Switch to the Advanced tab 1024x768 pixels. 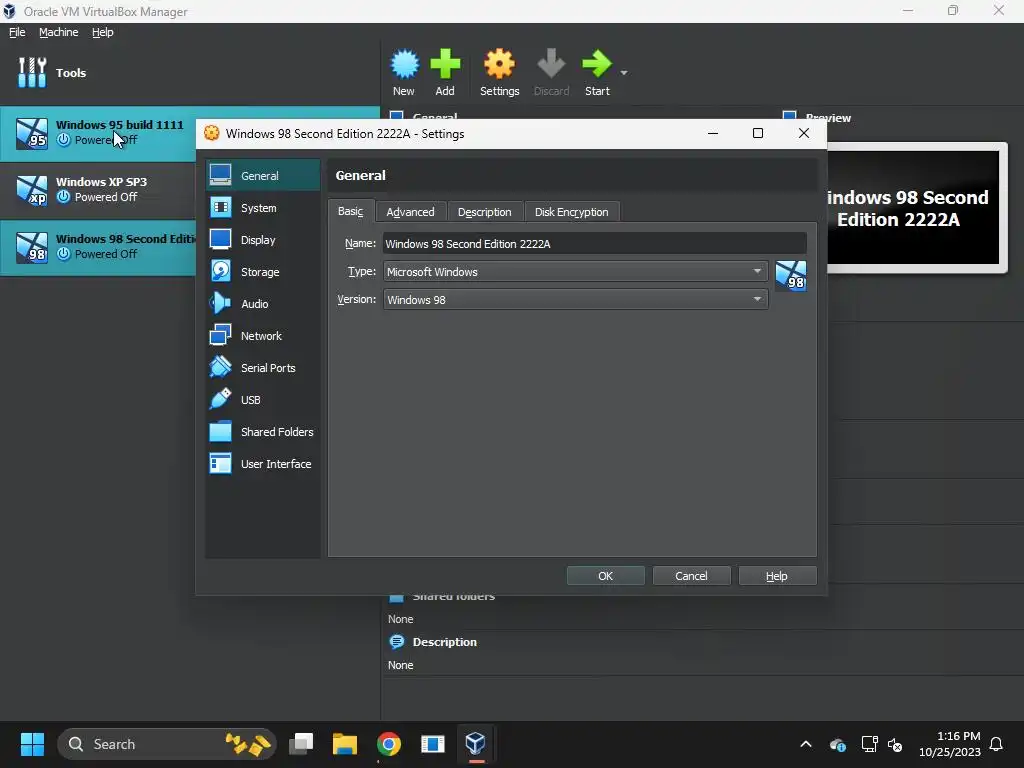[x=411, y=212]
